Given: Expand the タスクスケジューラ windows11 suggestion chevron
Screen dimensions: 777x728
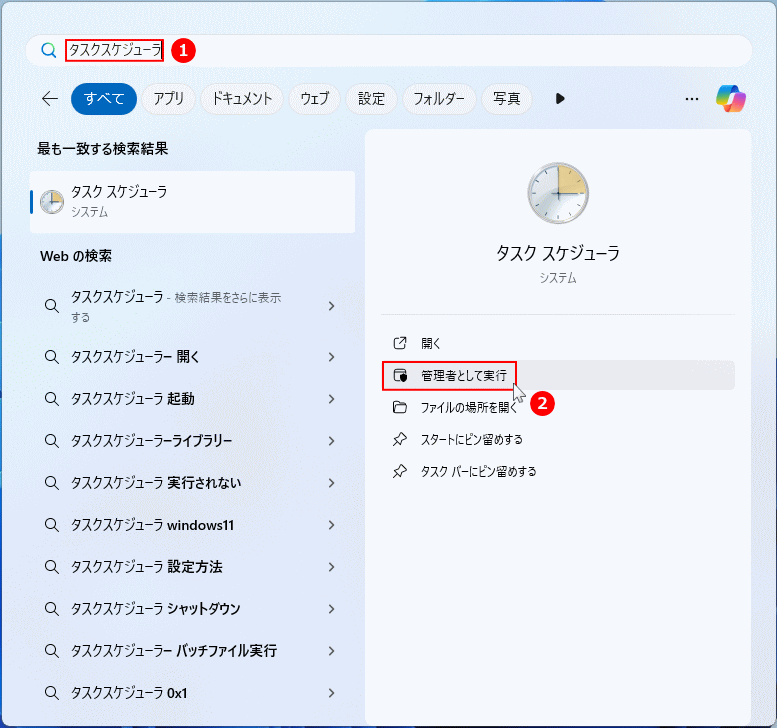Looking at the screenshot, I should (332, 525).
